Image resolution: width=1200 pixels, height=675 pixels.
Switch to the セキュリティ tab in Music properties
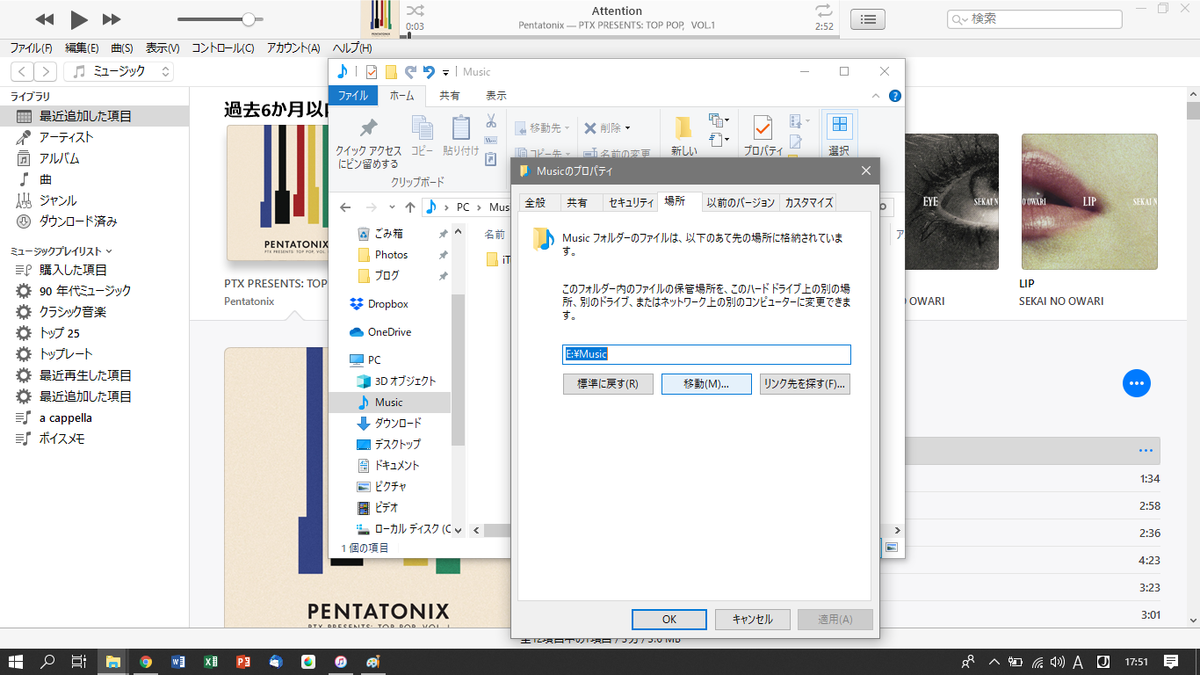click(x=631, y=202)
